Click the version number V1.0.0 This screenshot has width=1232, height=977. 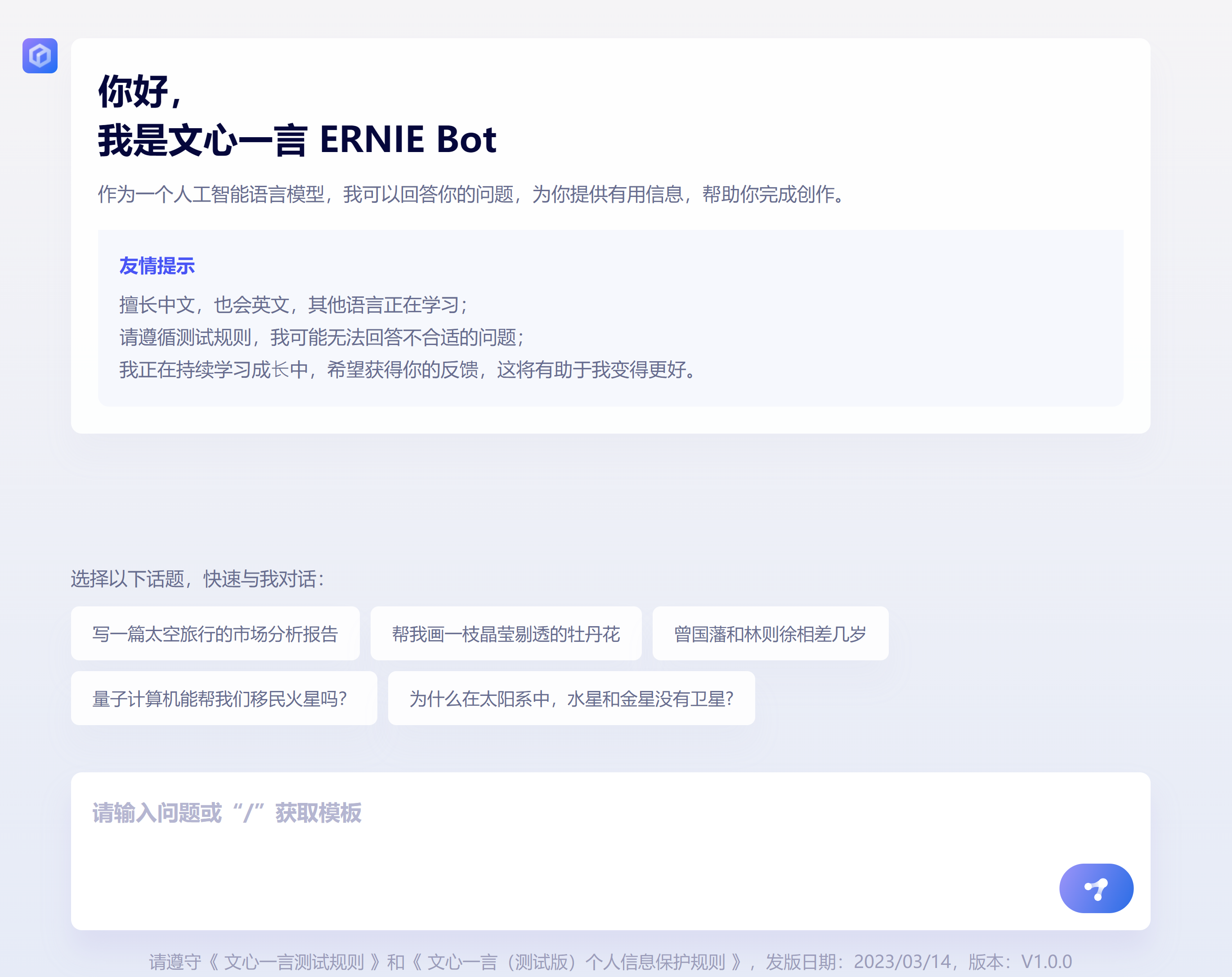tap(1046, 962)
